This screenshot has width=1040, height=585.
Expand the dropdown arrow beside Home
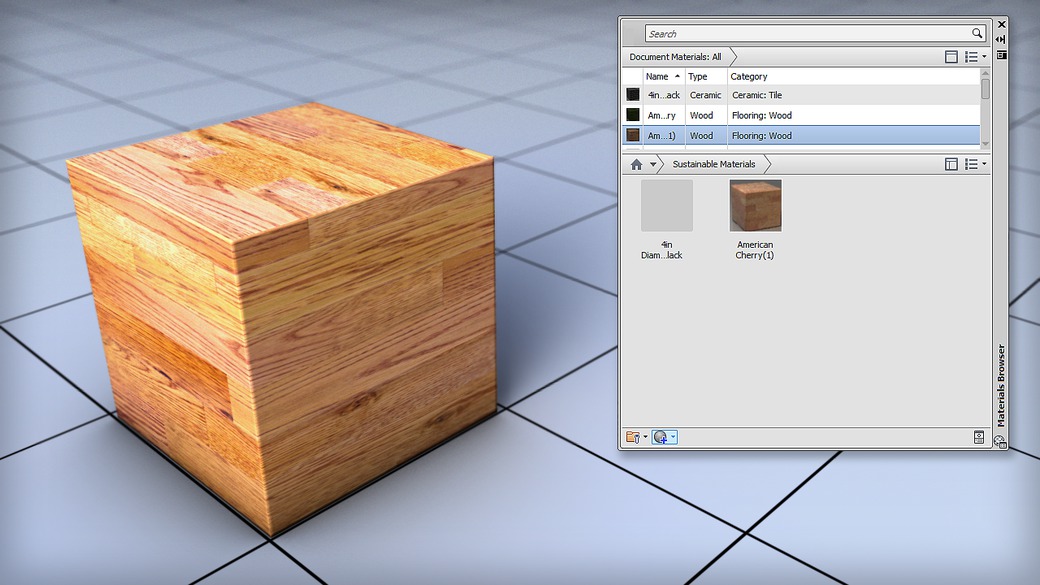653,164
